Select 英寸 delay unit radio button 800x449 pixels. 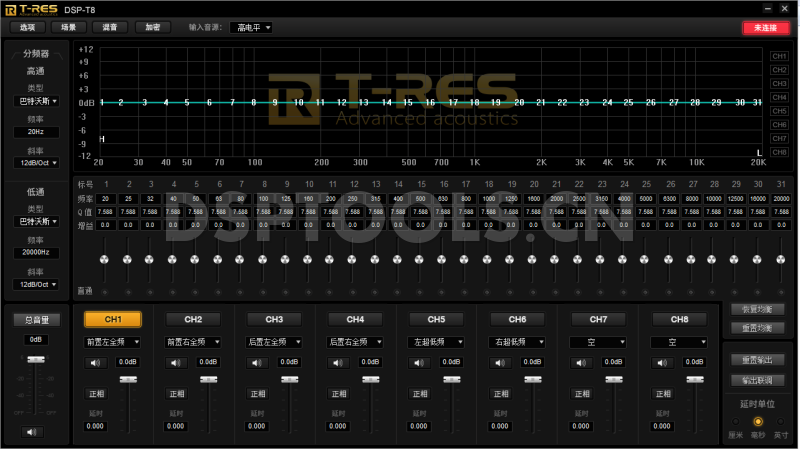(x=781, y=421)
